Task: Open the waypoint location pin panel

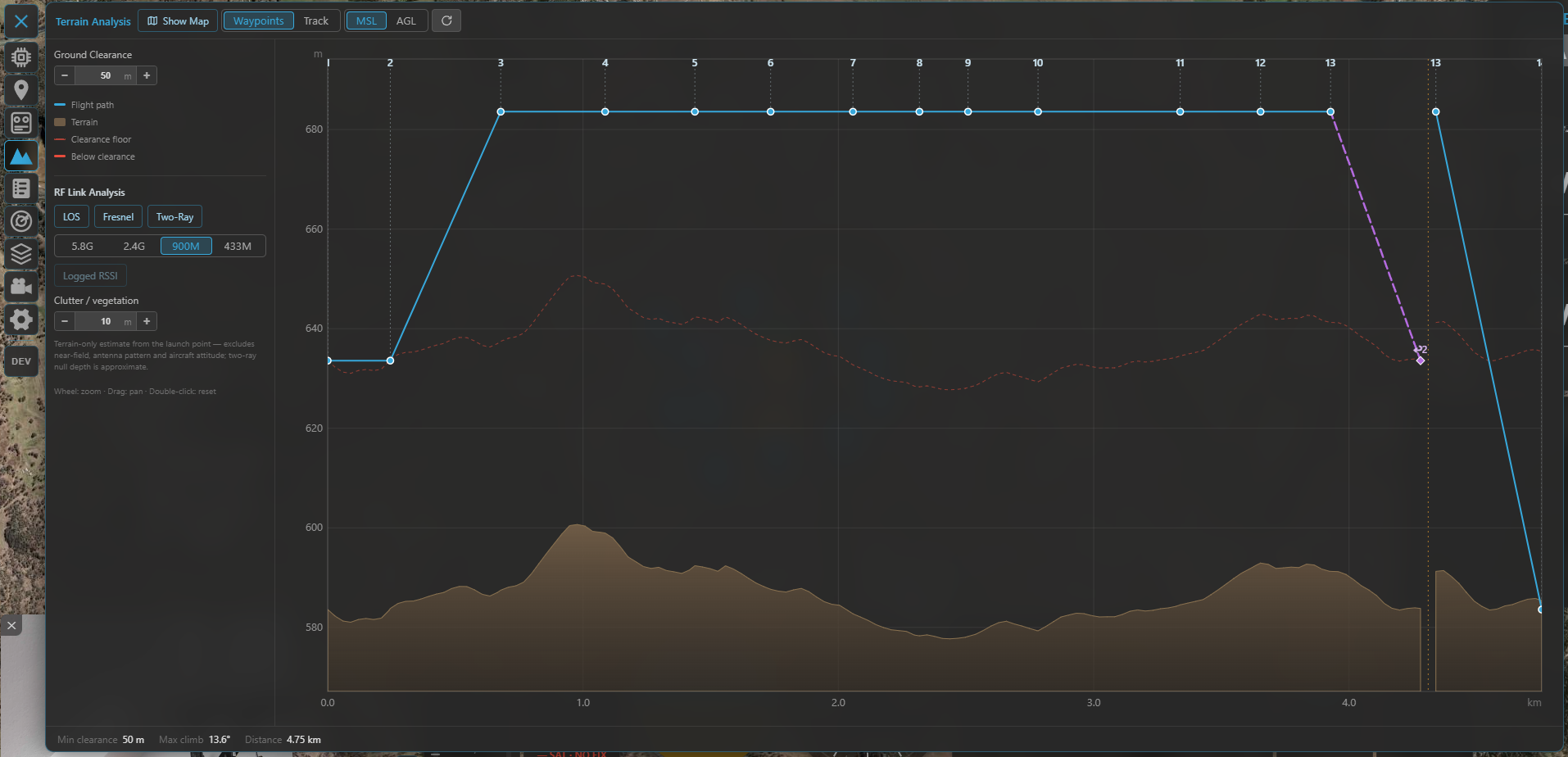Action: click(21, 90)
